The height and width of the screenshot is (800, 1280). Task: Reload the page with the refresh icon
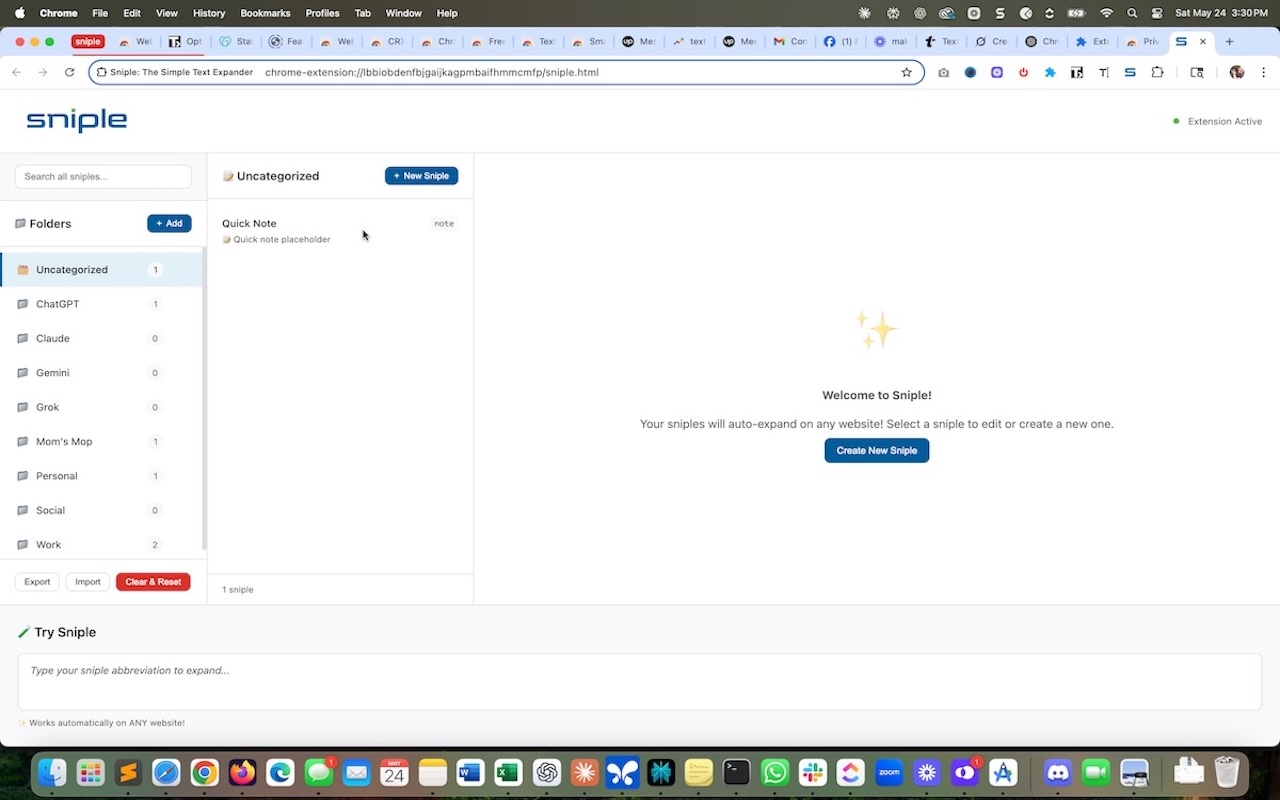(69, 72)
